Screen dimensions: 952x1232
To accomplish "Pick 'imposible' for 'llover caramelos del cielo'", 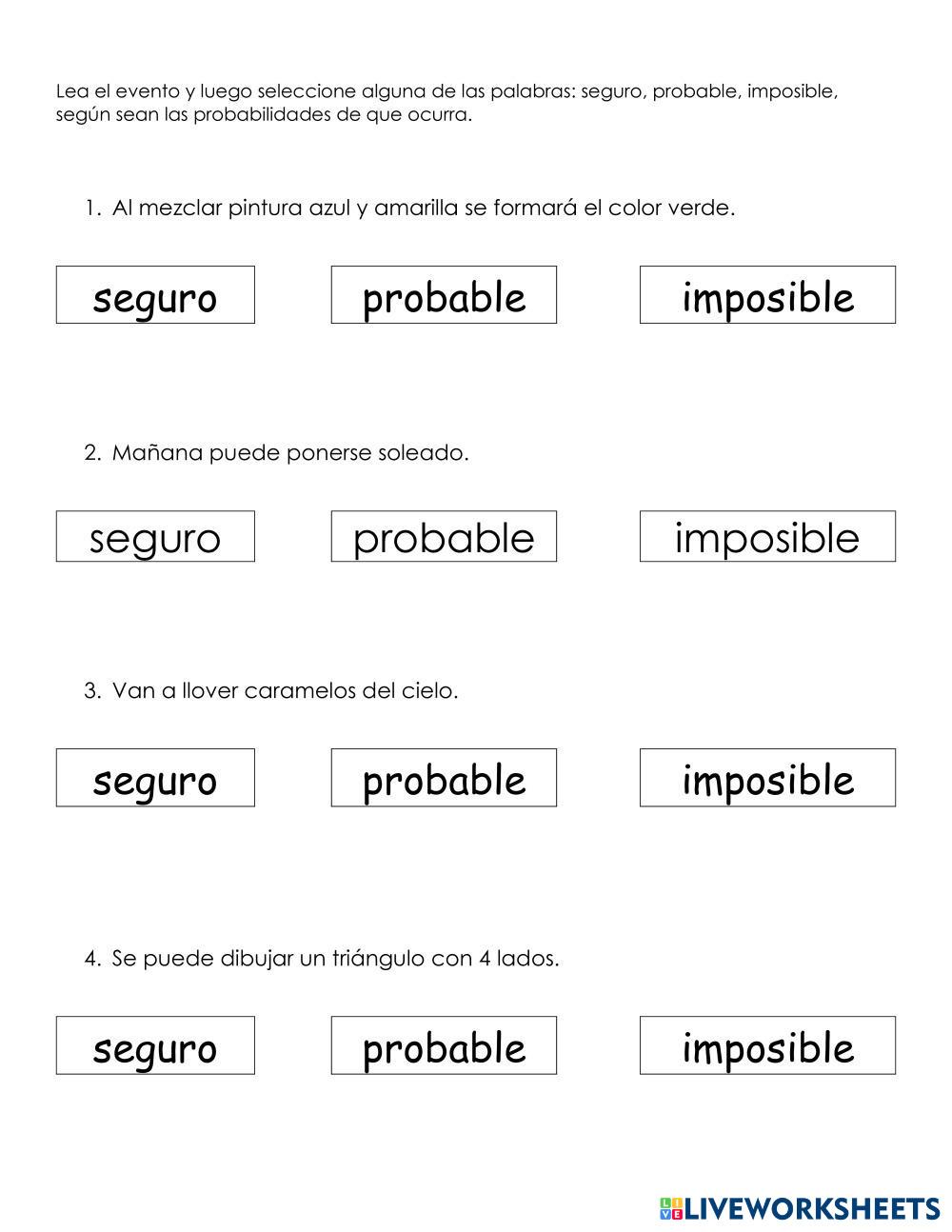I will (767, 778).
